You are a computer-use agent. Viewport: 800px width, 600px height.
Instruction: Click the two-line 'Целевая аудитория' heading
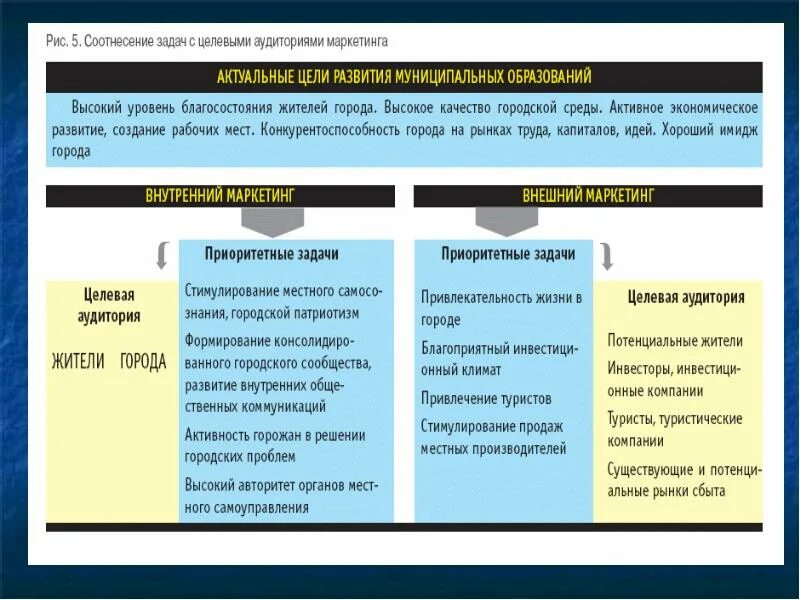pos(109,305)
